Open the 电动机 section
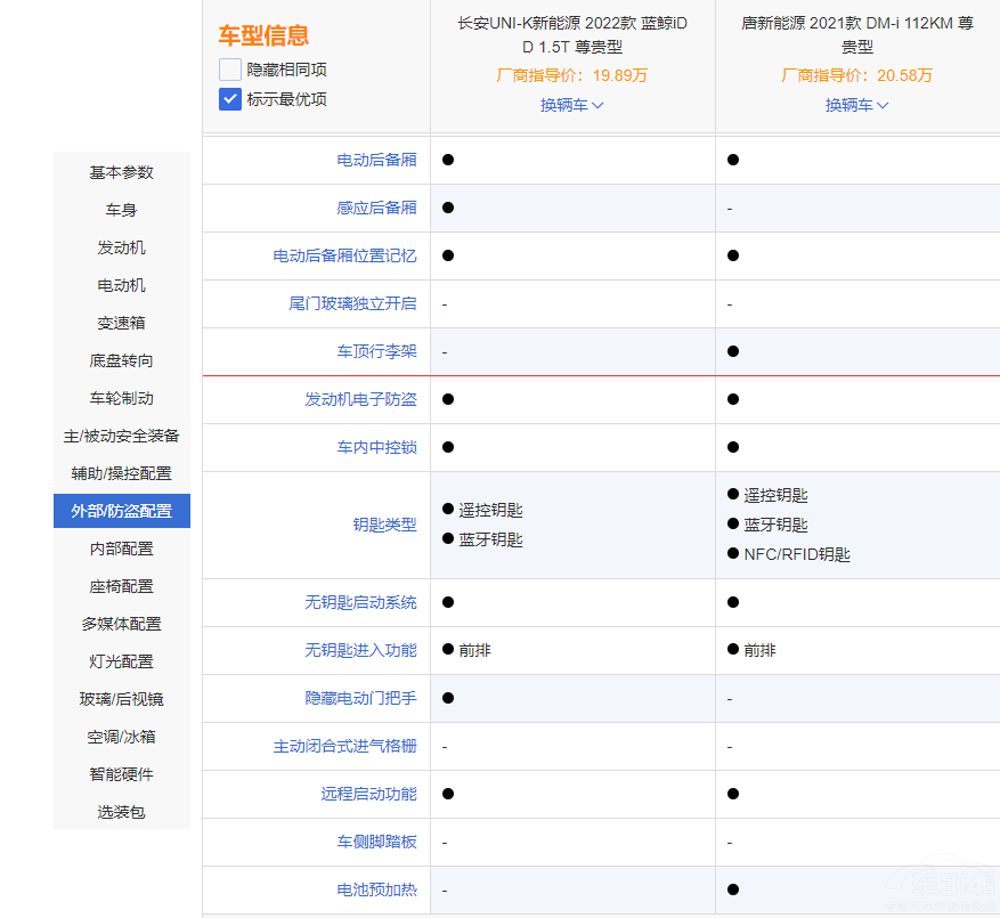 pyautogui.click(x=121, y=285)
